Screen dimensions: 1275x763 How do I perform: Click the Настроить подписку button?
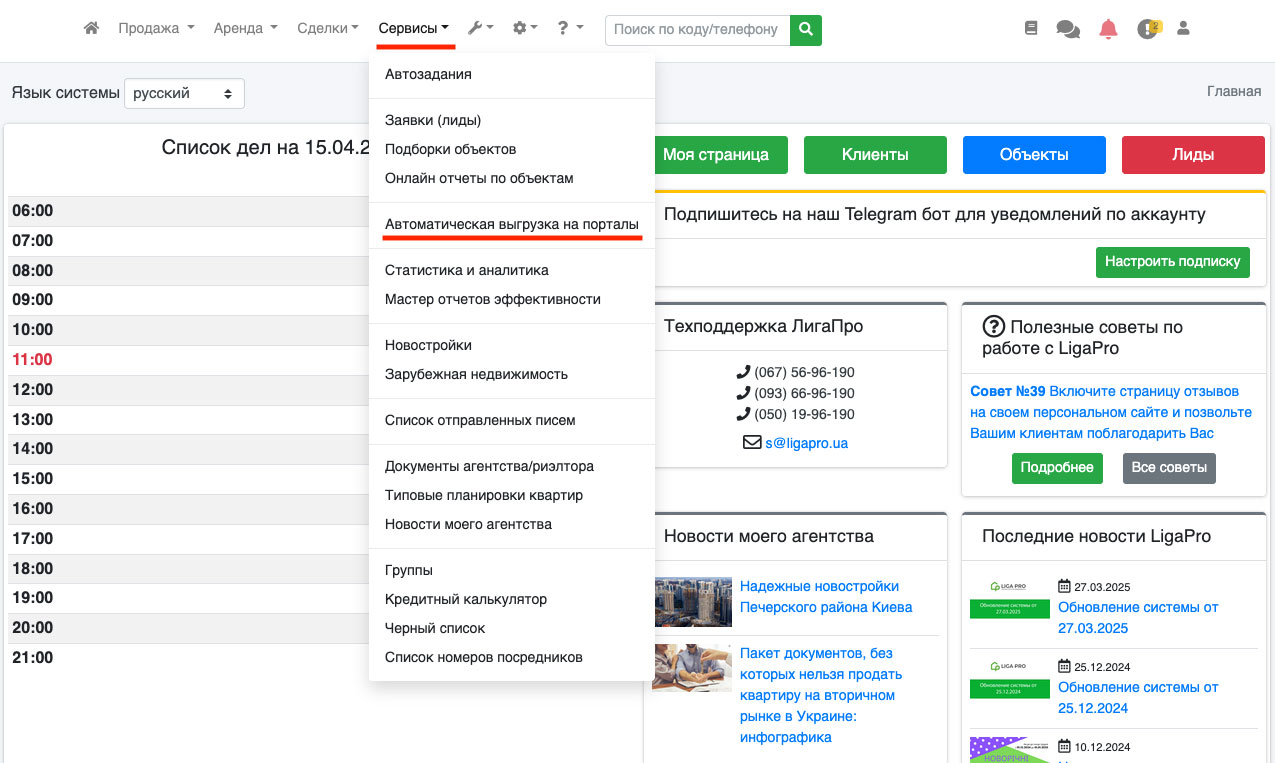coord(1173,261)
